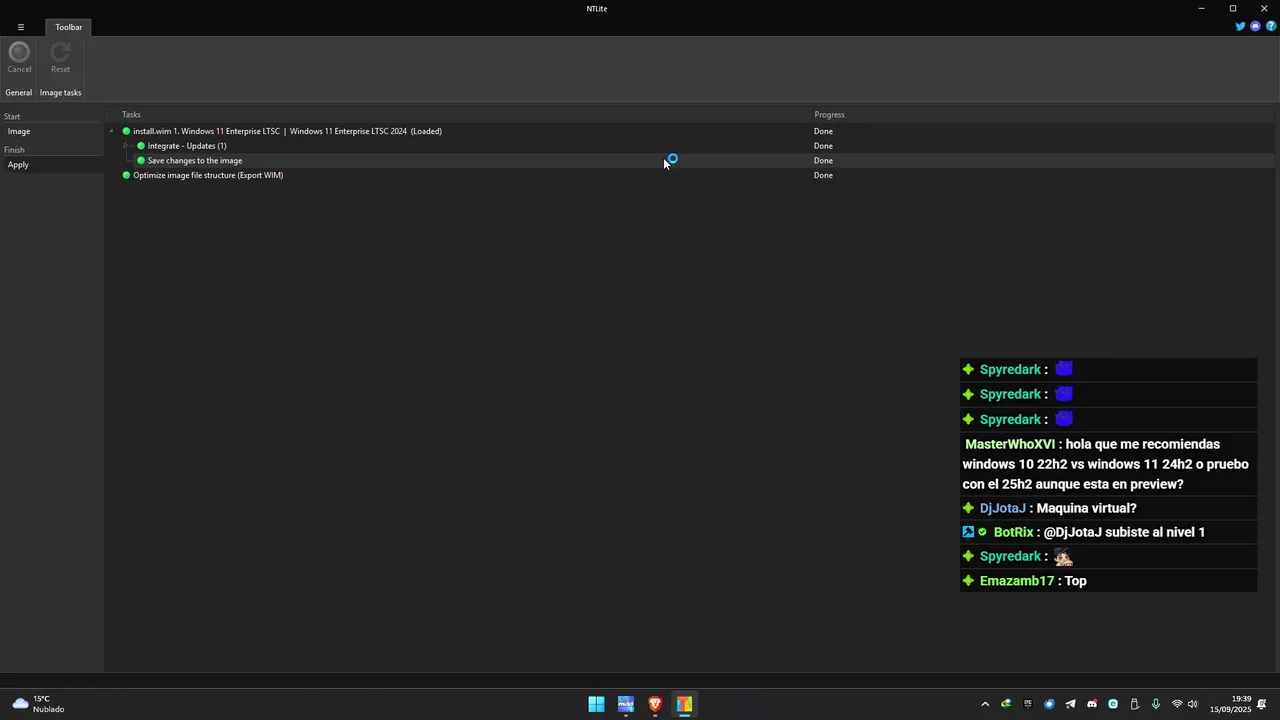Viewport: 1280px width, 720px height.
Task: Select the Toolbar ribbon tab
Action: [69, 27]
